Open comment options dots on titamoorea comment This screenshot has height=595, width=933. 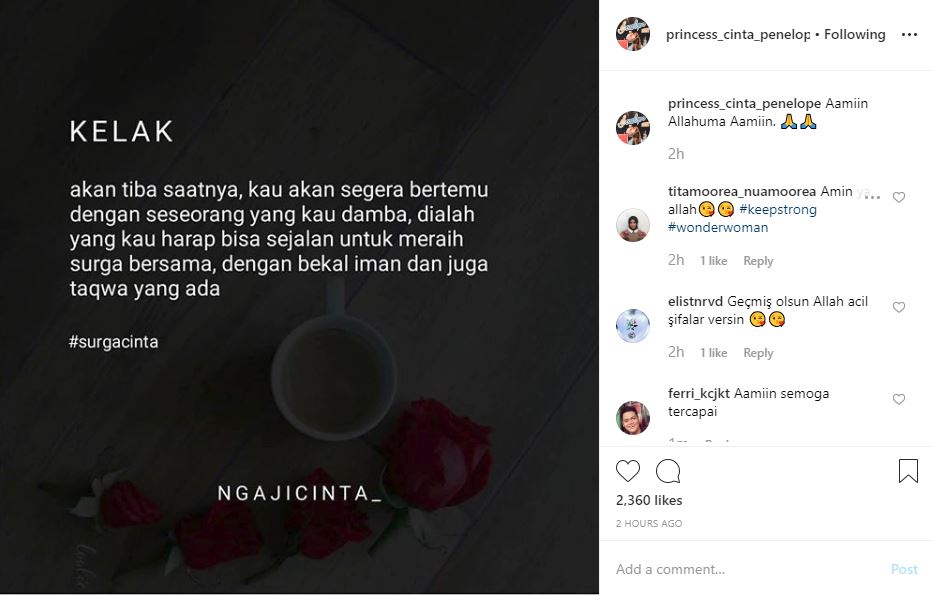point(872,196)
